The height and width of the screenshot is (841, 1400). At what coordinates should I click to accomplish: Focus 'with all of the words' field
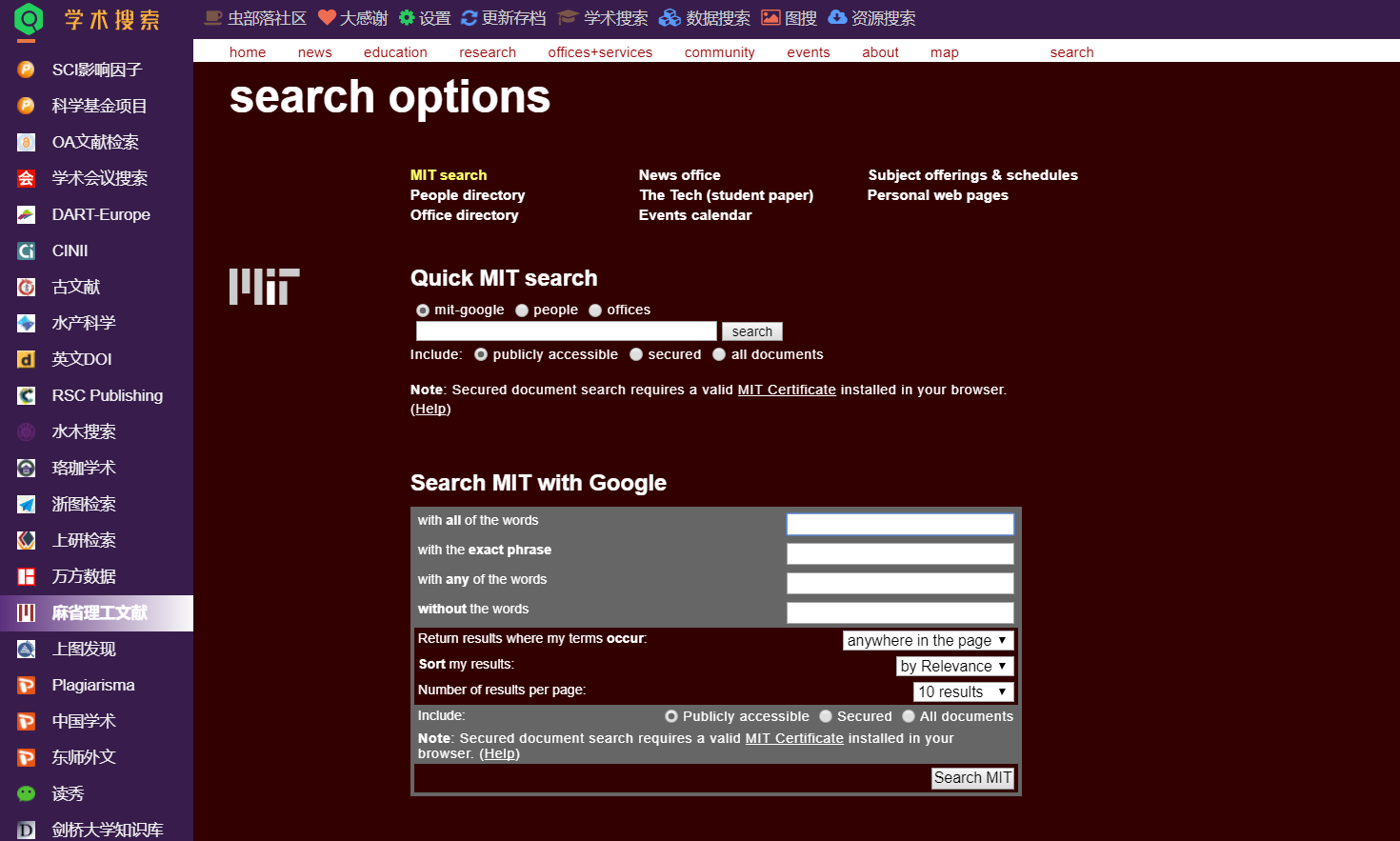click(x=900, y=524)
